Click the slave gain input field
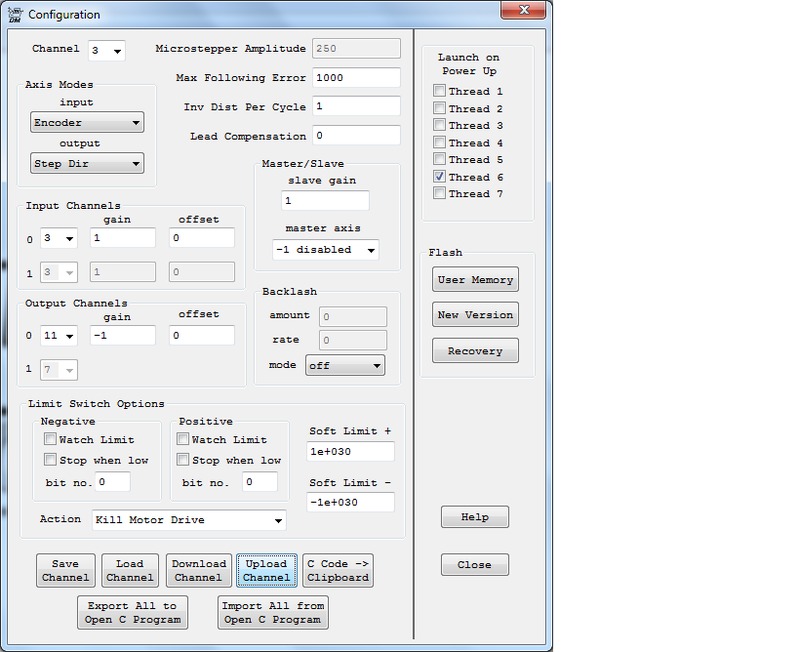Image resolution: width=799 pixels, height=652 pixels. [324, 201]
